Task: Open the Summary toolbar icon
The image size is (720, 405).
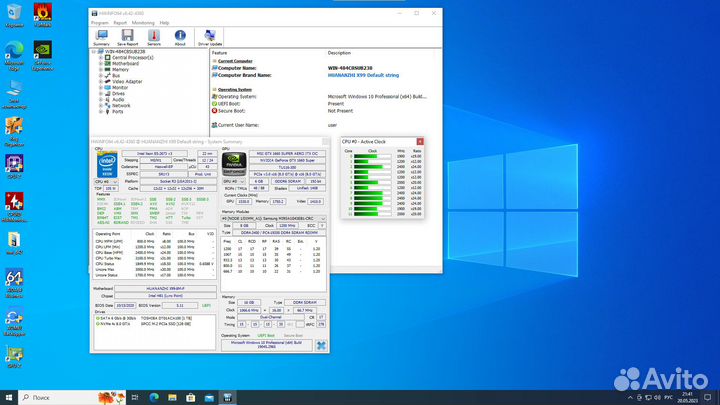Action: (x=101, y=36)
